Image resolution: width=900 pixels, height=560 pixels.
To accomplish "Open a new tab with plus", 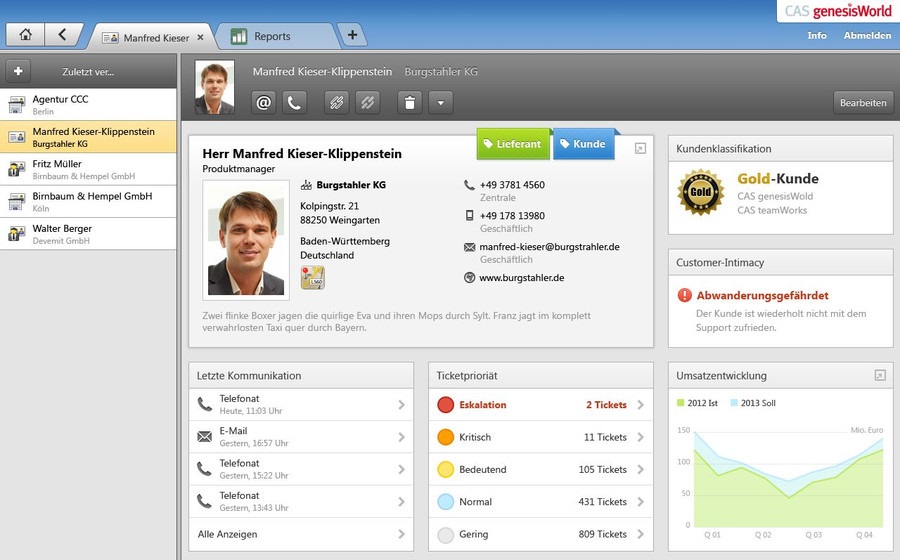I will tap(352, 35).
